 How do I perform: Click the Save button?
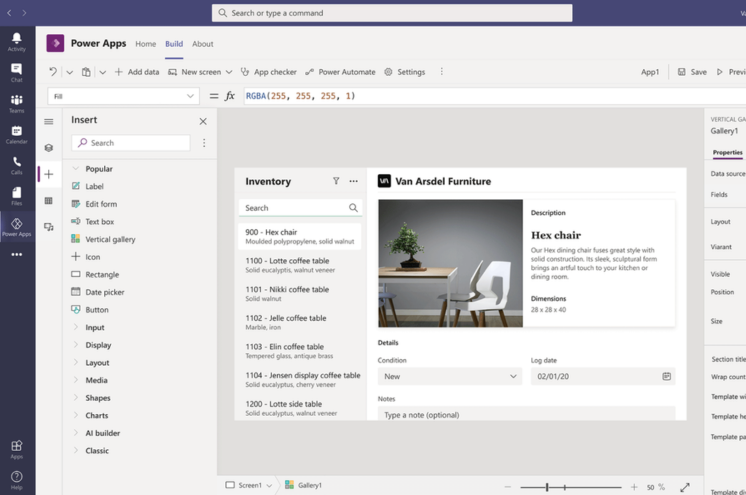pos(692,72)
